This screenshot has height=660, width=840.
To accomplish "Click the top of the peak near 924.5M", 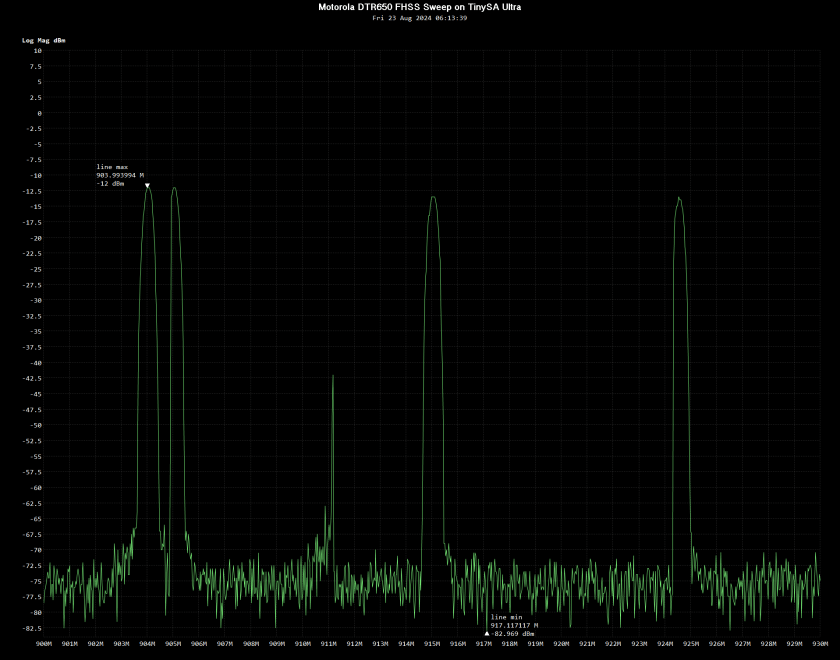I will [679, 198].
